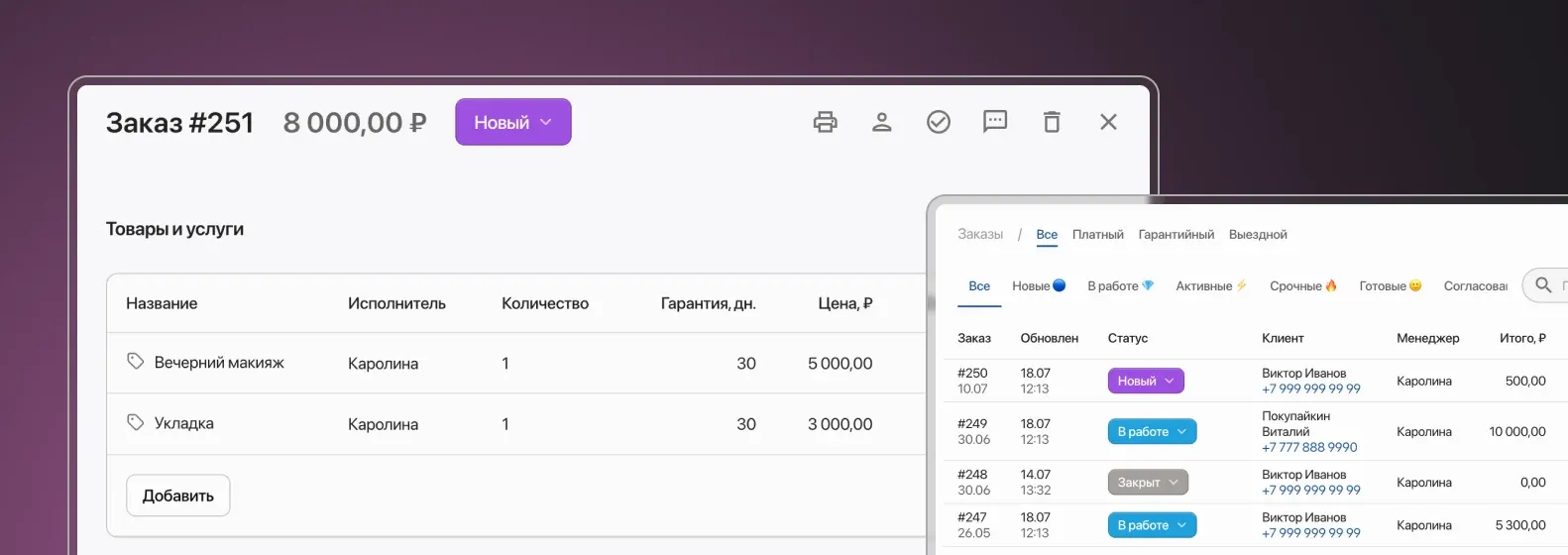Click the Исполнитель column header

[x=396, y=303]
